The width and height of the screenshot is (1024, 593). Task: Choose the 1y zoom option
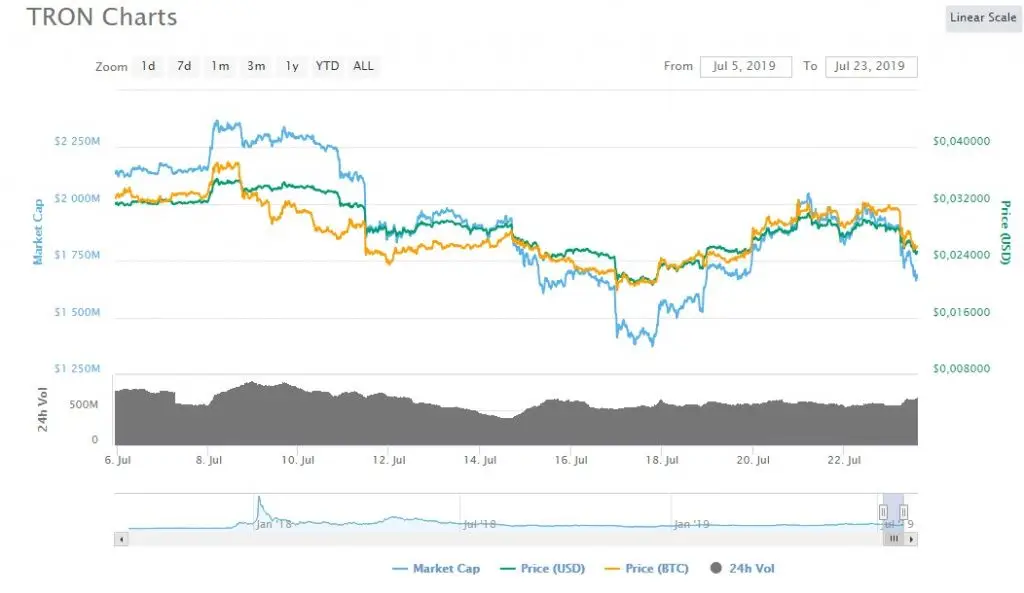point(292,66)
